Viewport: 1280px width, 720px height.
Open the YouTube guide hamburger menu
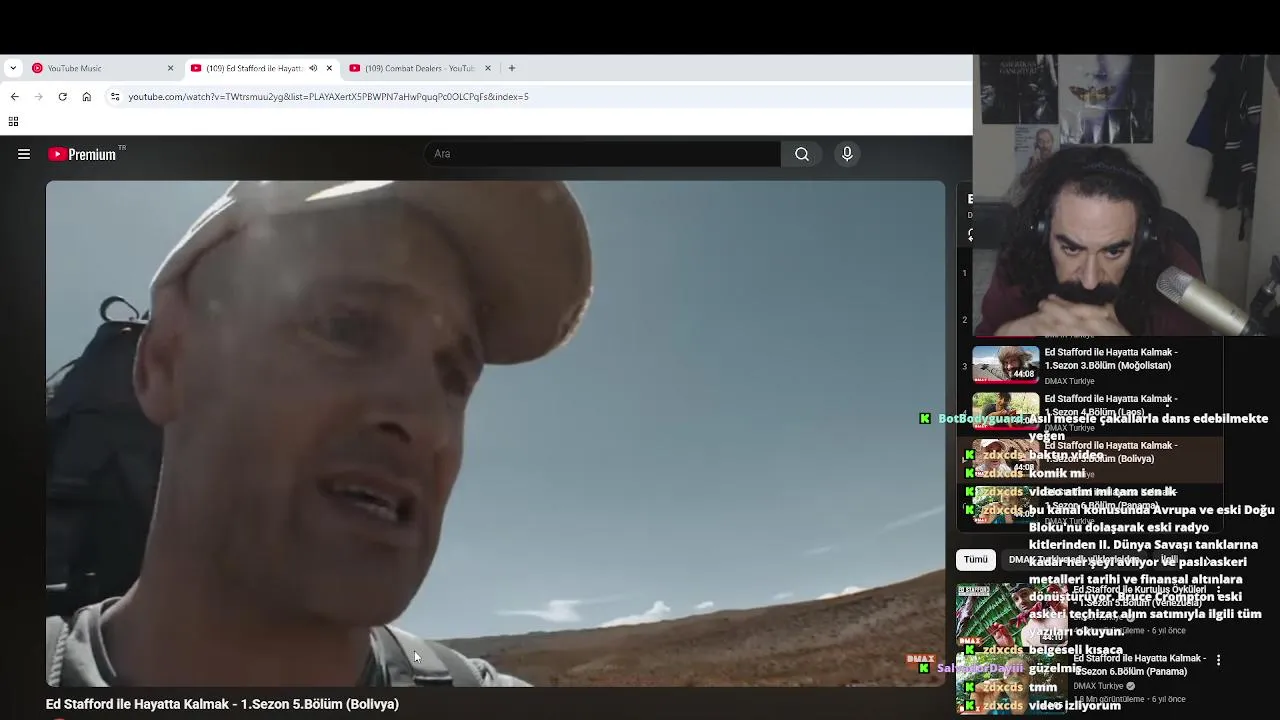pyautogui.click(x=24, y=154)
